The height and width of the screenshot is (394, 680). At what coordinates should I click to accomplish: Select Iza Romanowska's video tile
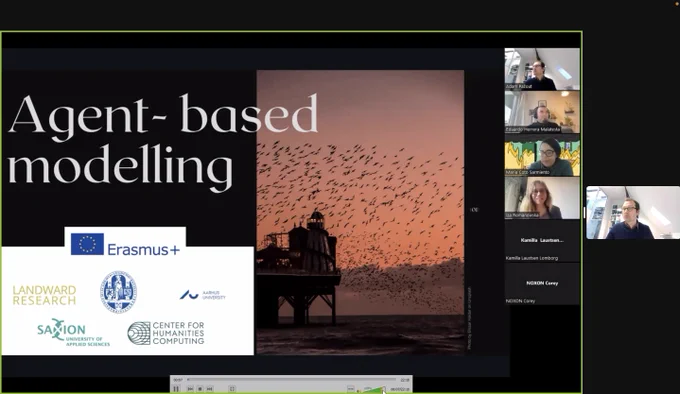(542, 198)
